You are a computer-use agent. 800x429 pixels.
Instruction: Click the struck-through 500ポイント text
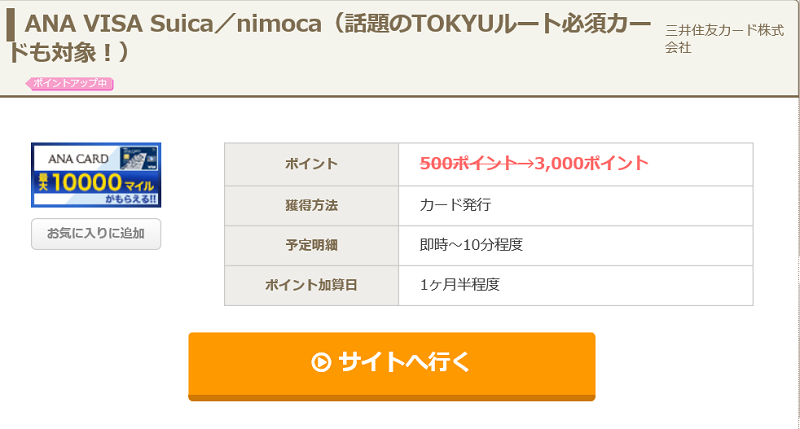coord(468,163)
